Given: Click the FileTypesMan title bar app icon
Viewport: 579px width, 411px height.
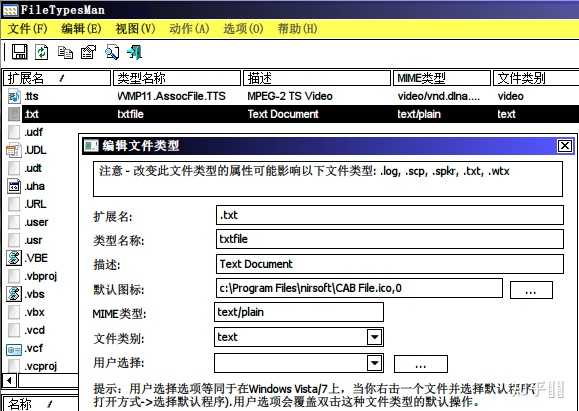Looking at the screenshot, I should pos(10,10).
